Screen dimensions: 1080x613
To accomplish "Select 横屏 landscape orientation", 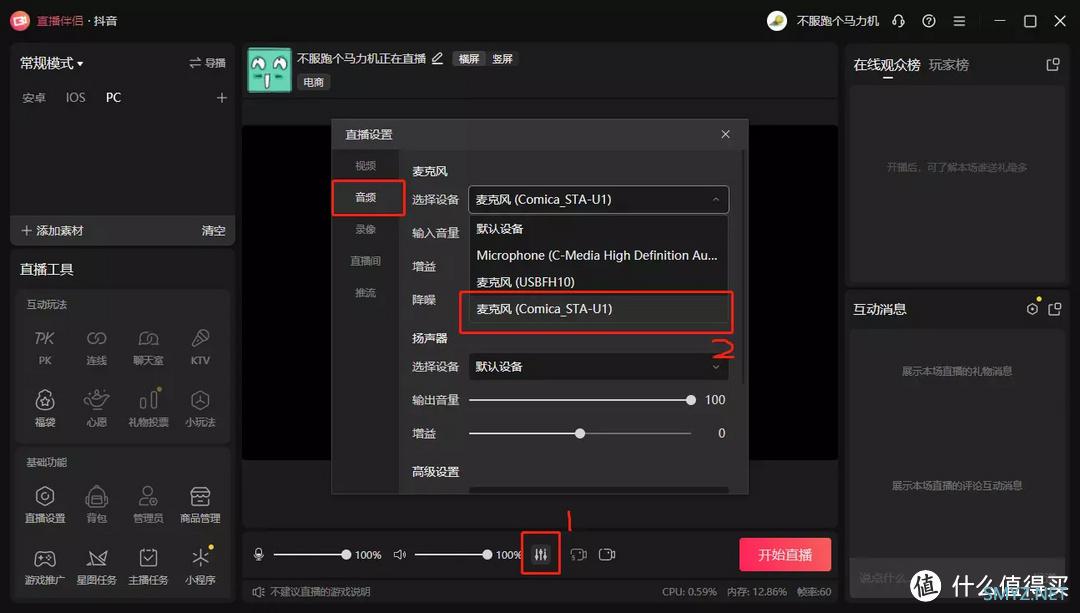I will coord(469,59).
